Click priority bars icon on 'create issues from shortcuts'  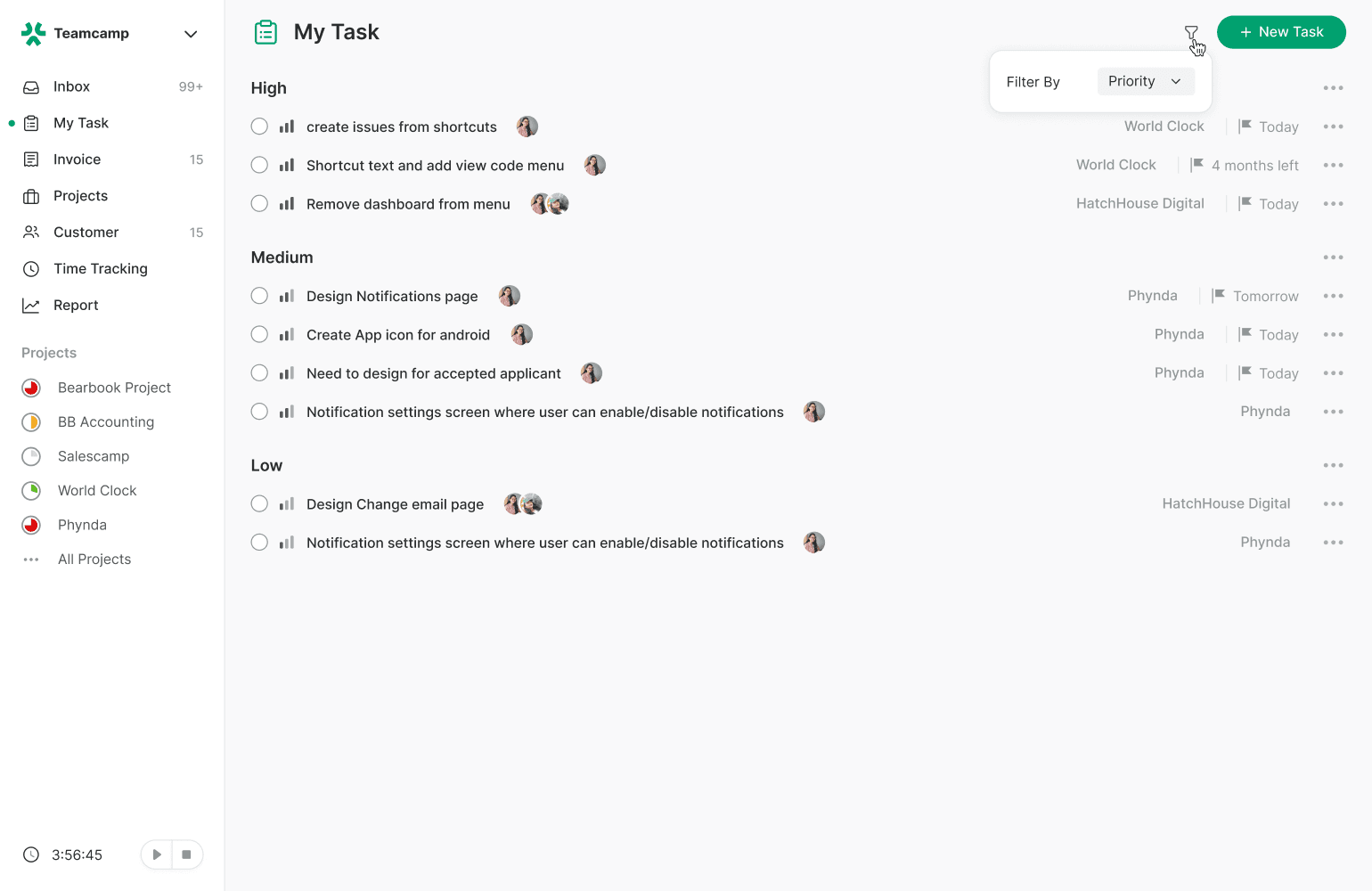(287, 127)
